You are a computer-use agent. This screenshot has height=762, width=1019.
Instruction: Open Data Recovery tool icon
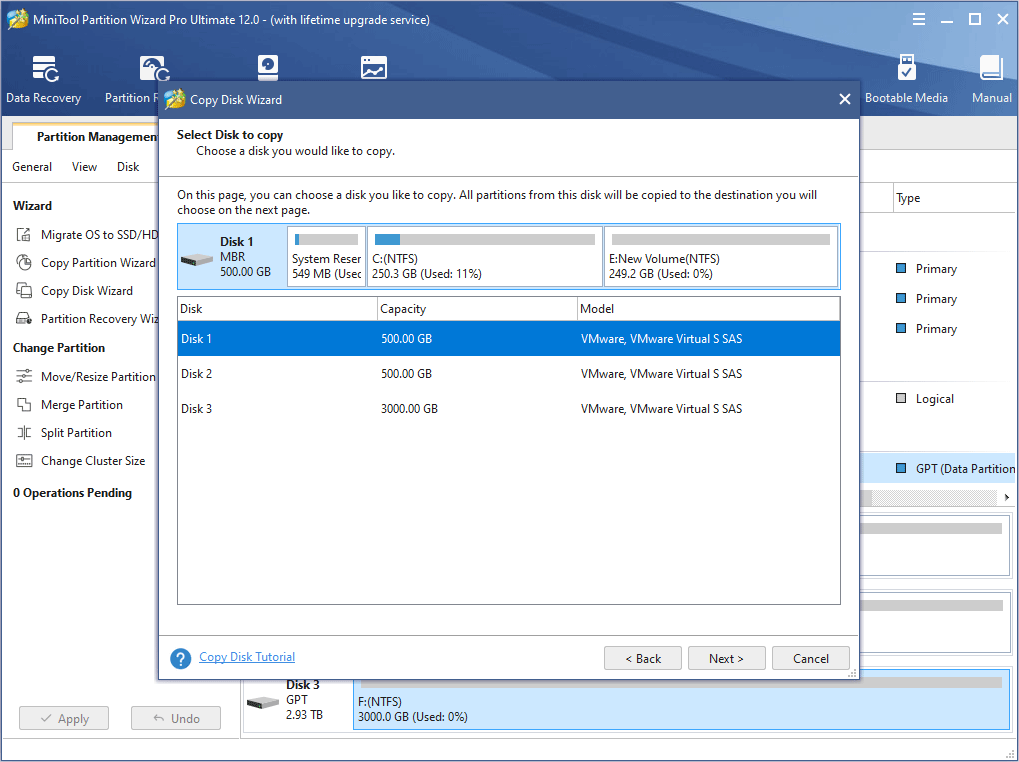45,69
